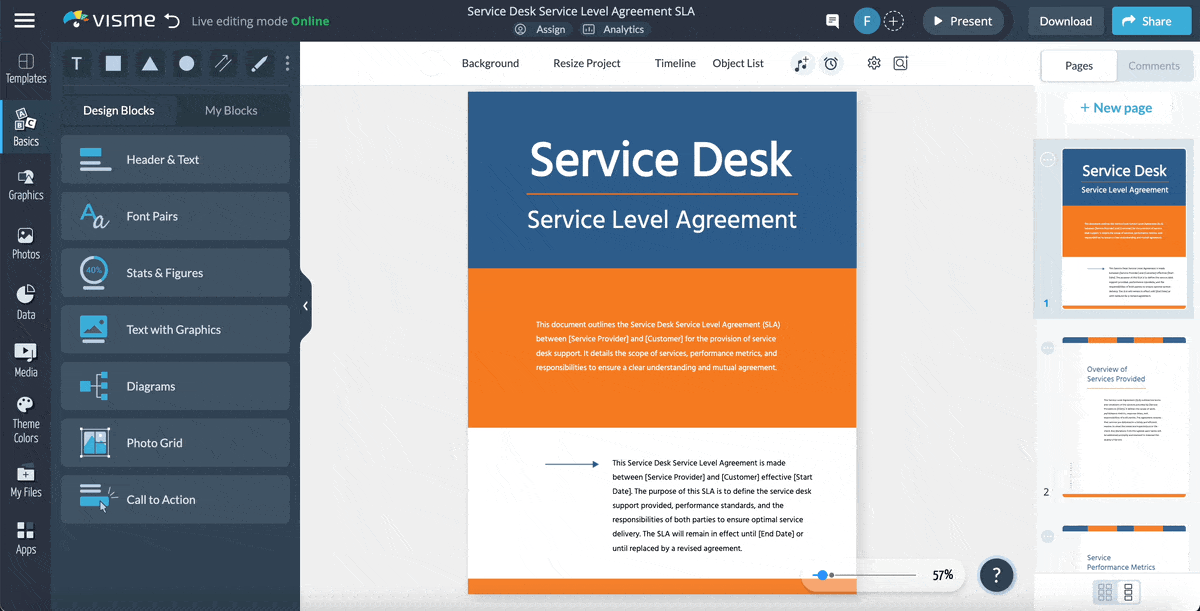Open find and replace tool
This screenshot has width=1200, height=611.
point(900,63)
